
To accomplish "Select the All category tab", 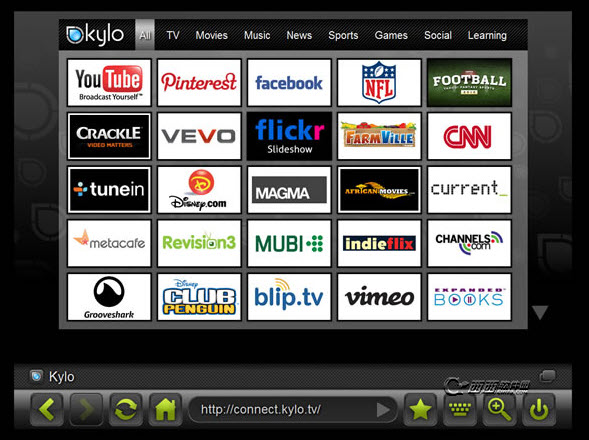I will click(x=145, y=35).
